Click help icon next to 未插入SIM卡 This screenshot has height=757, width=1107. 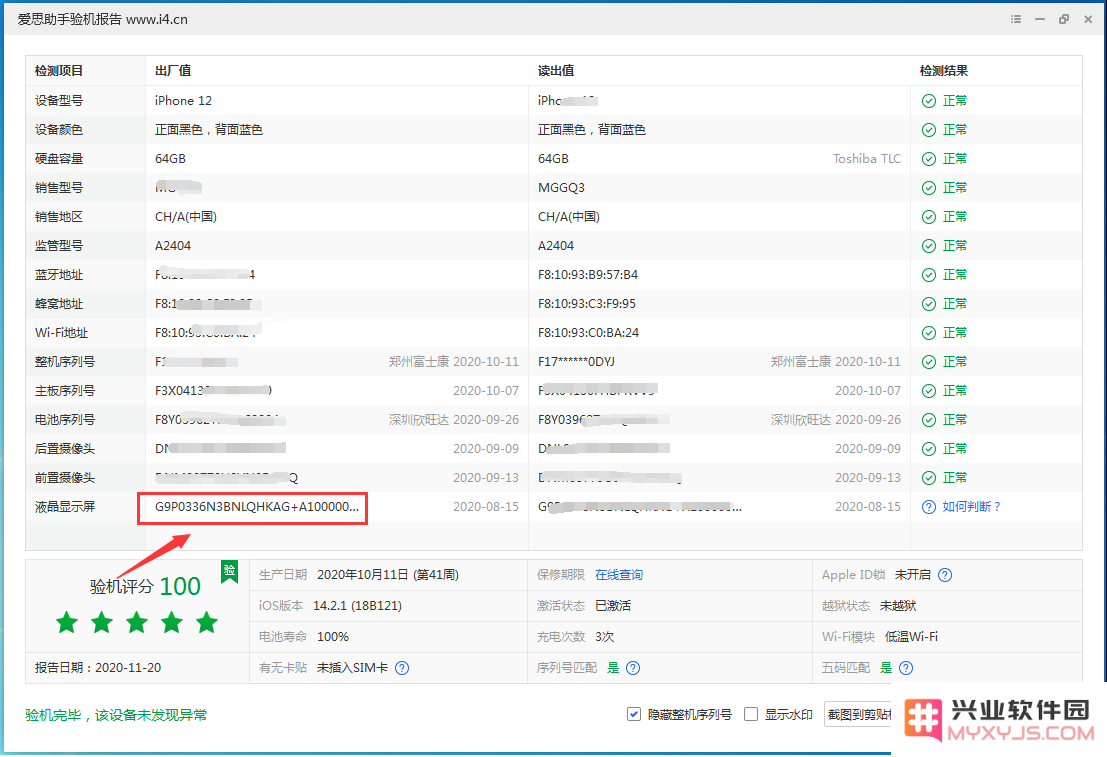coord(402,668)
